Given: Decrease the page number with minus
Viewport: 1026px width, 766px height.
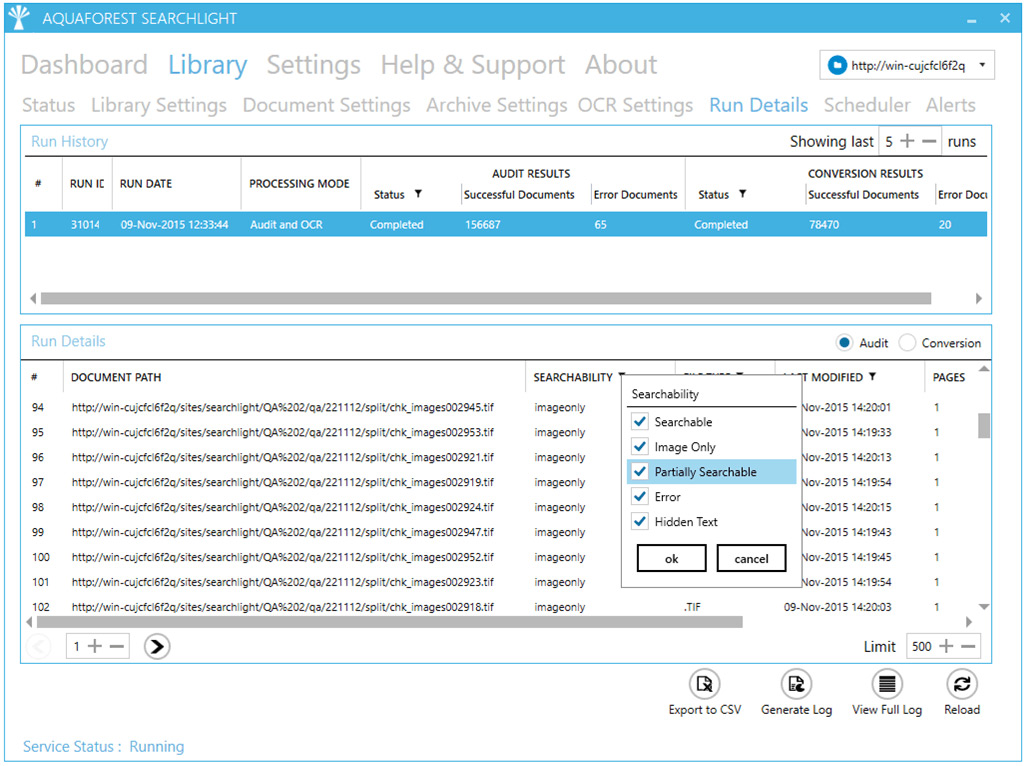Looking at the screenshot, I should (x=117, y=646).
